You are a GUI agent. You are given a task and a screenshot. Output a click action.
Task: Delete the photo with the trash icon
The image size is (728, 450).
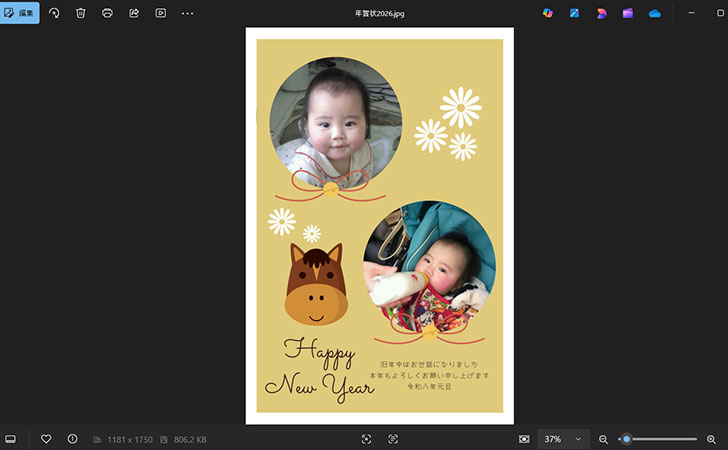pyautogui.click(x=81, y=13)
